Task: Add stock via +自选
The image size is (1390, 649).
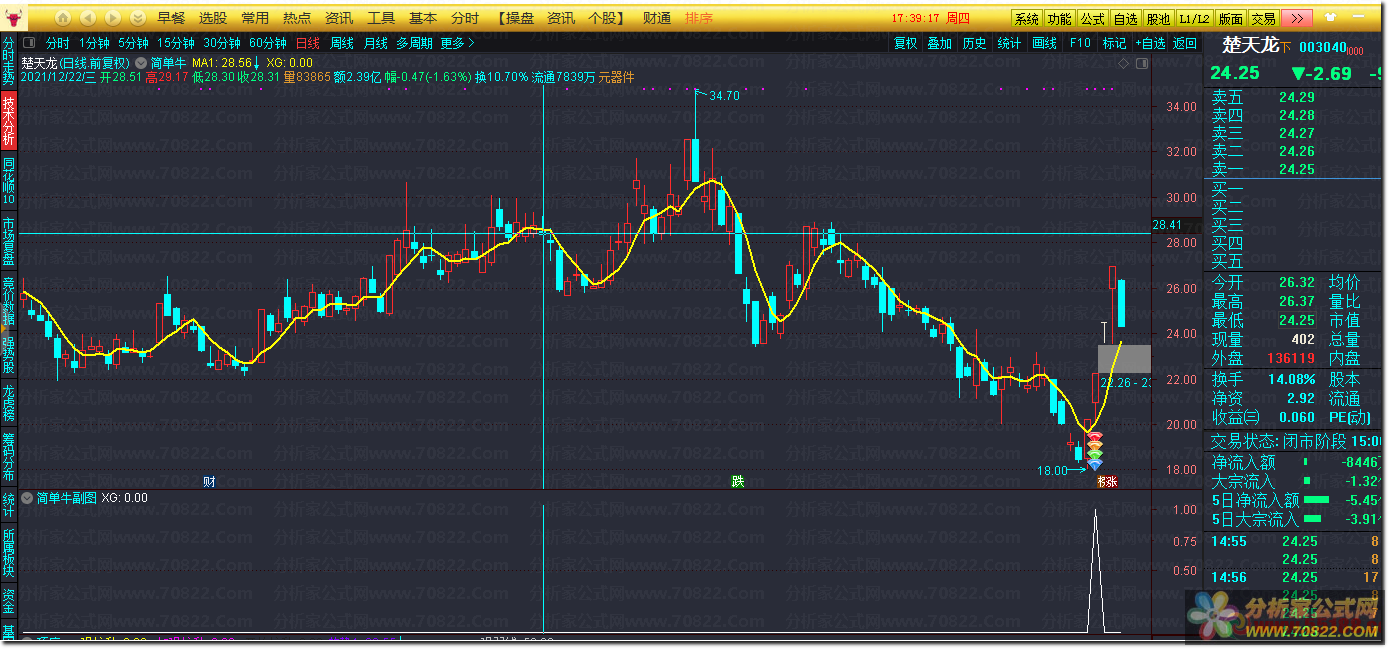Action: coord(1150,43)
